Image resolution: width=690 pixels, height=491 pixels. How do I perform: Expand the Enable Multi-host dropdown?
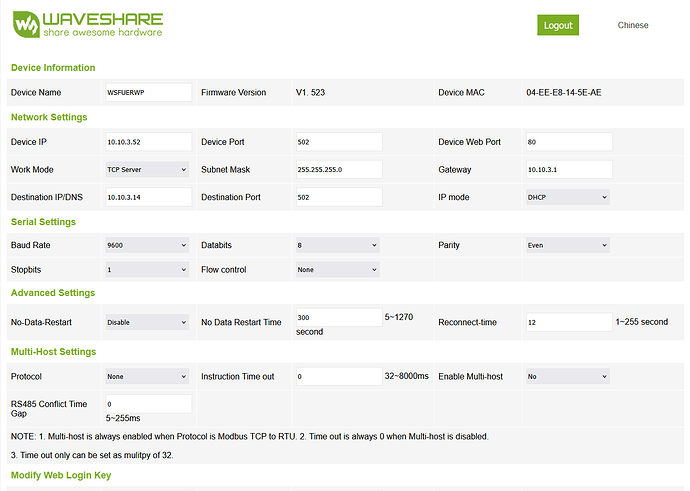[x=568, y=376]
